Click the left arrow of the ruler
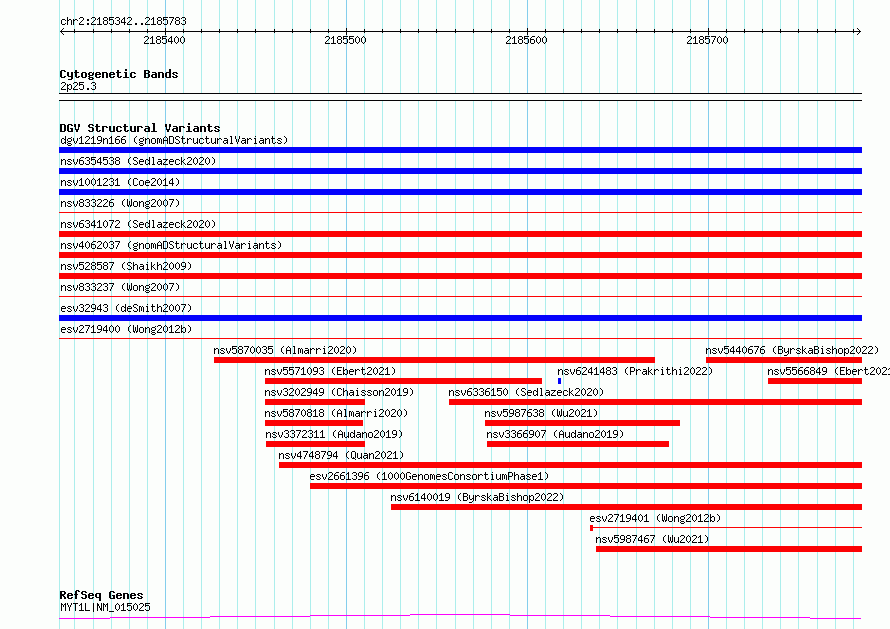The image size is (890, 629). [x=62, y=32]
